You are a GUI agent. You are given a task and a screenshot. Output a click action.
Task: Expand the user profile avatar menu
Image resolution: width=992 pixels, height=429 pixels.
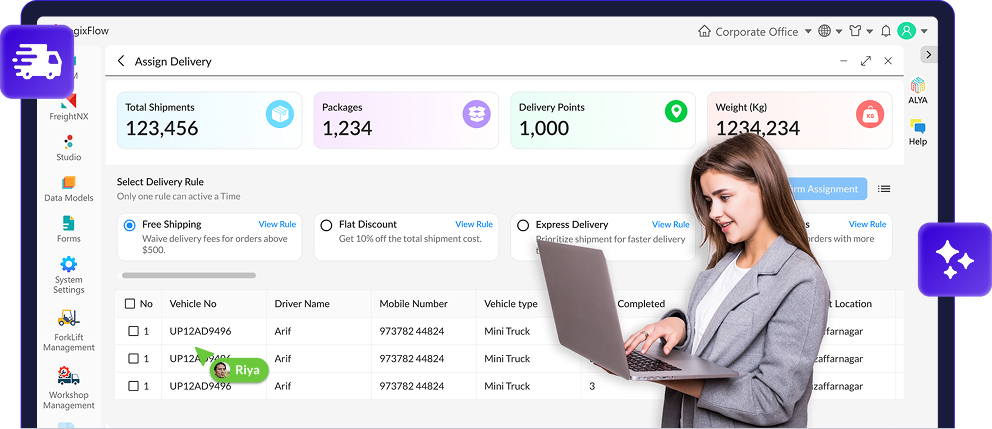tap(912, 31)
